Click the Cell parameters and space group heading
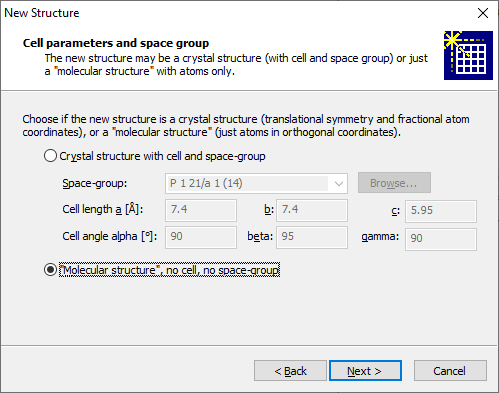499x393 pixels. 116,43
